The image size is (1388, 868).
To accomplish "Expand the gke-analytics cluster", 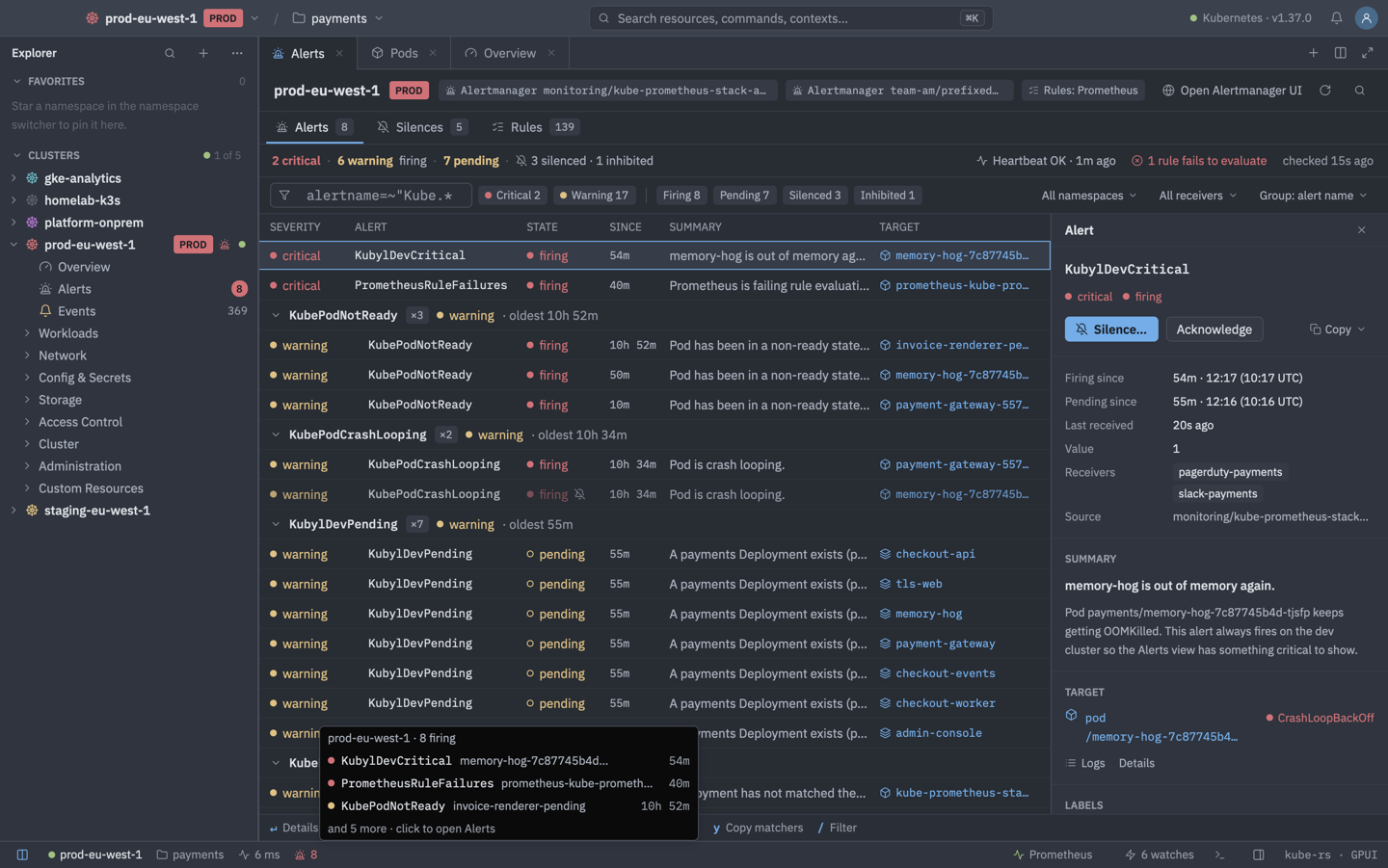I will pos(13,178).
